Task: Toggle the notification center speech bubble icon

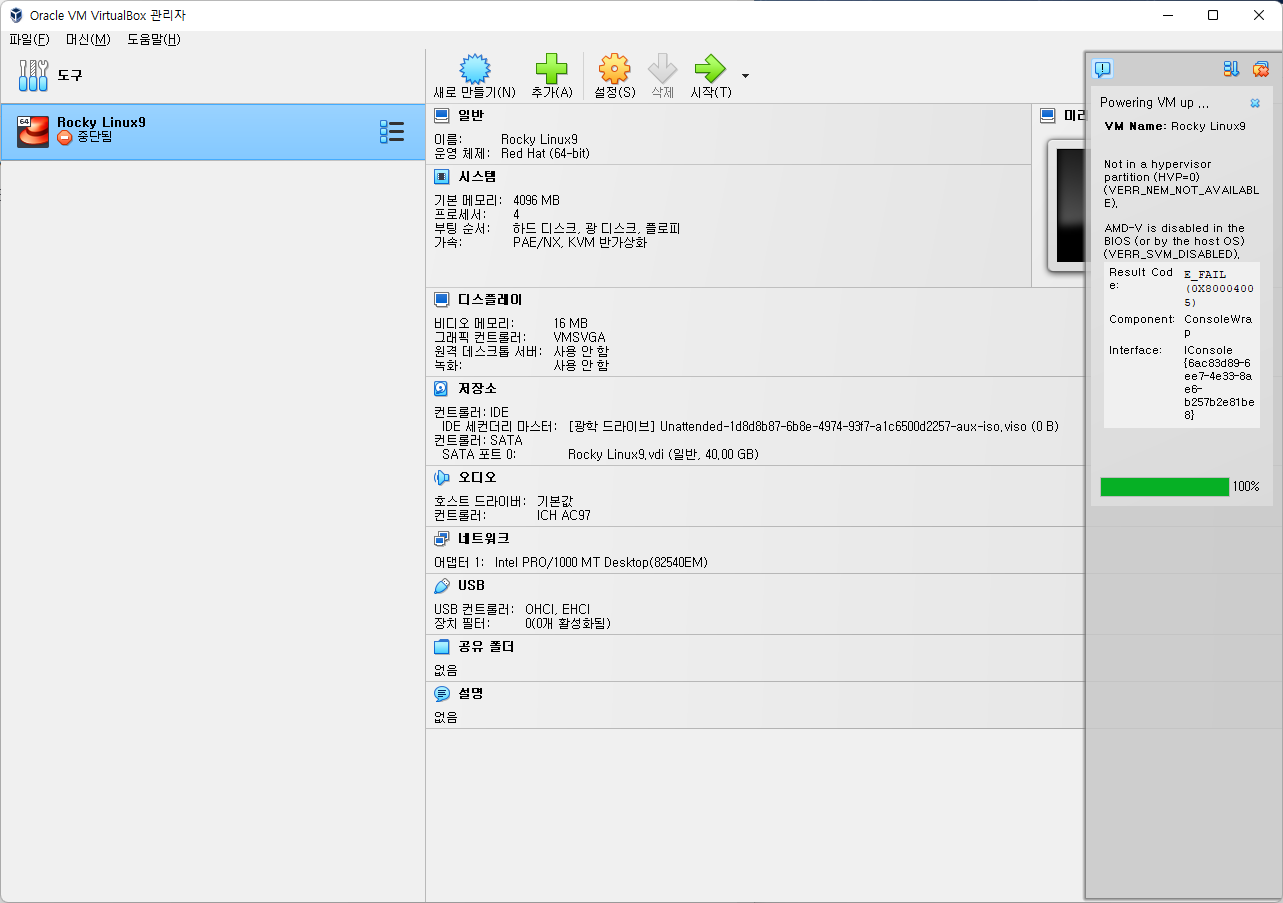Action: click(1102, 69)
